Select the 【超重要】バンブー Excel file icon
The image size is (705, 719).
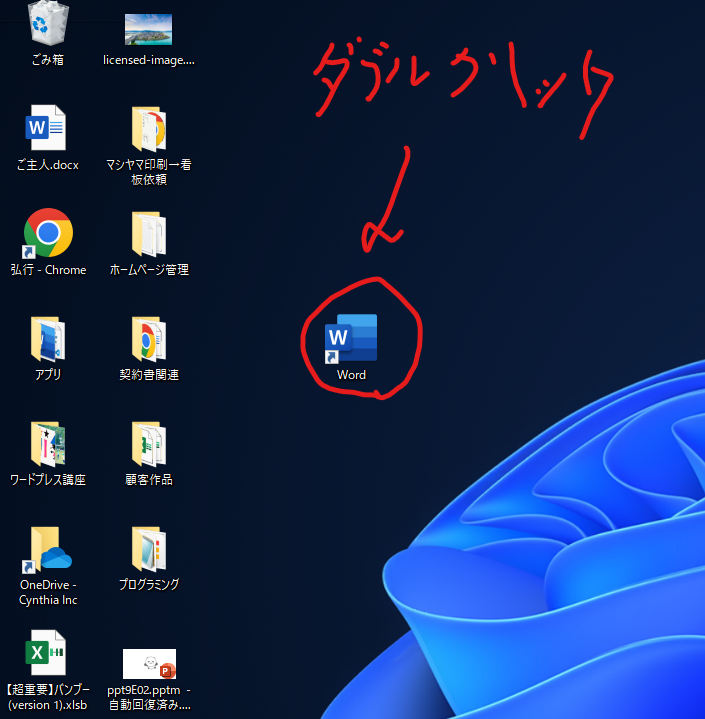click(47, 653)
